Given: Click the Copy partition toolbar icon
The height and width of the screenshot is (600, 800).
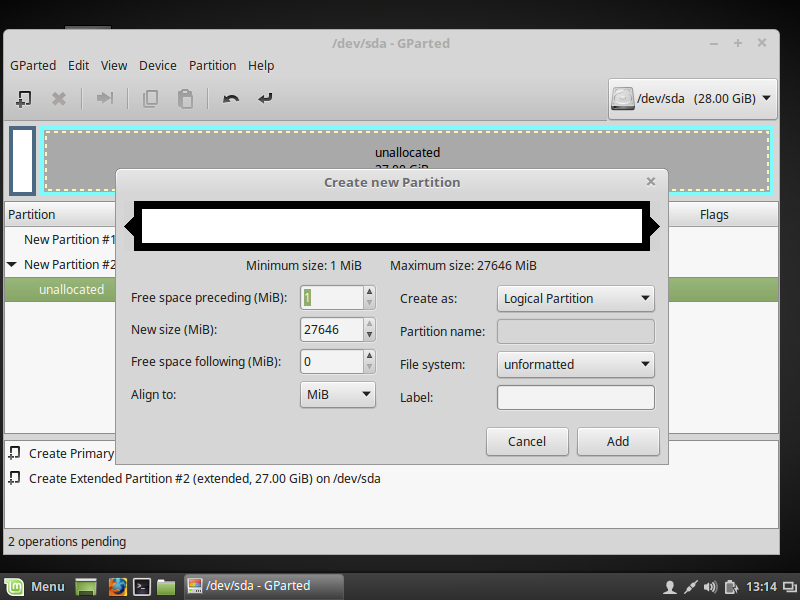Looking at the screenshot, I should [x=150, y=98].
